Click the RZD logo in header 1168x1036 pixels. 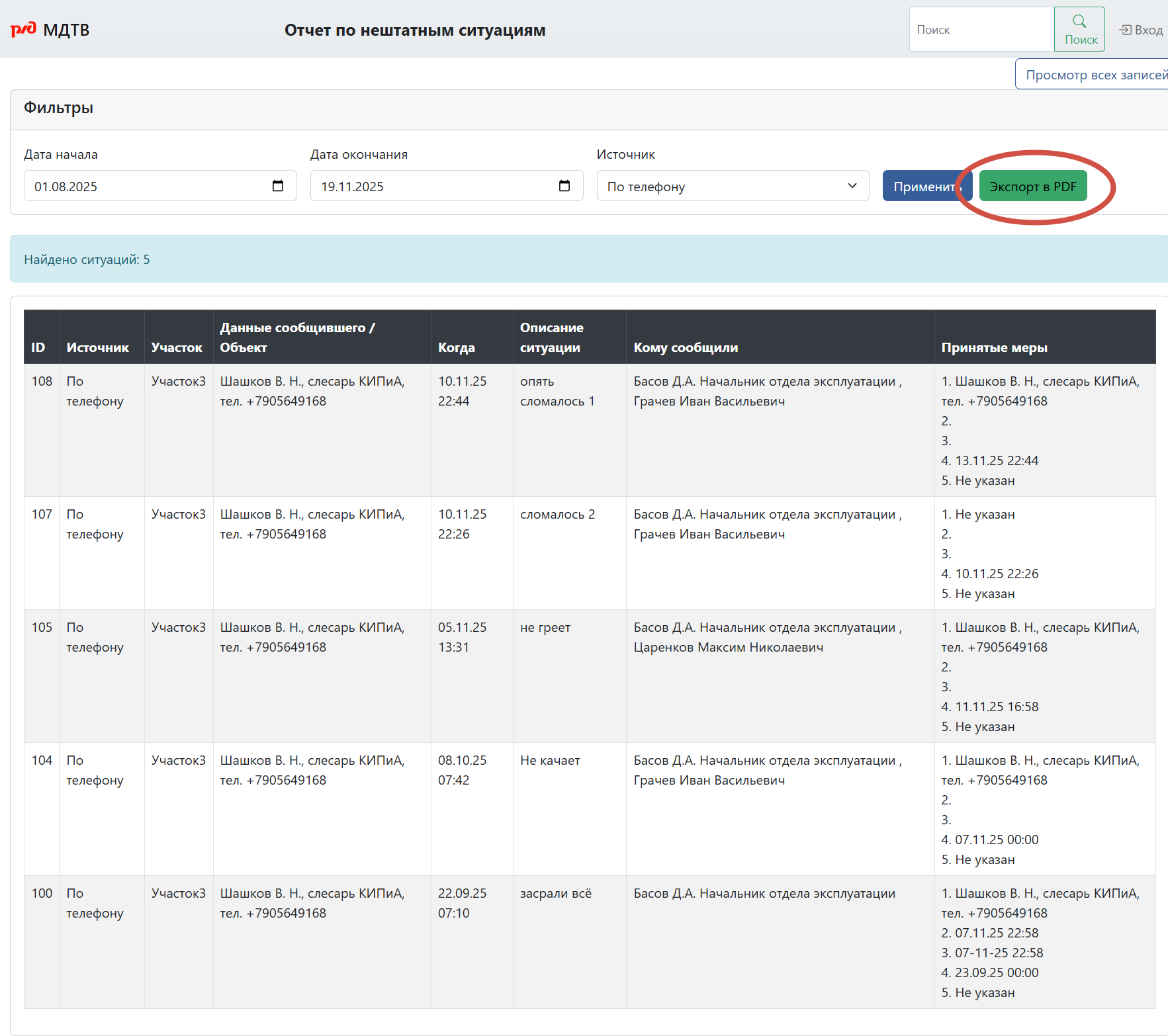click(23, 30)
